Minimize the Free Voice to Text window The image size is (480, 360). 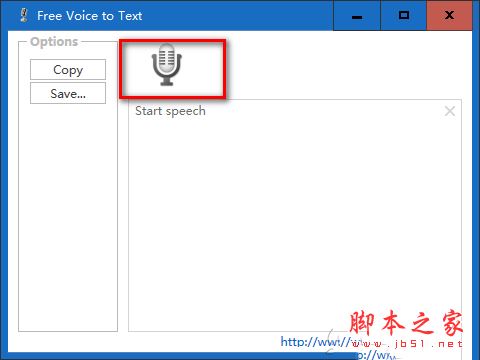pos(357,15)
